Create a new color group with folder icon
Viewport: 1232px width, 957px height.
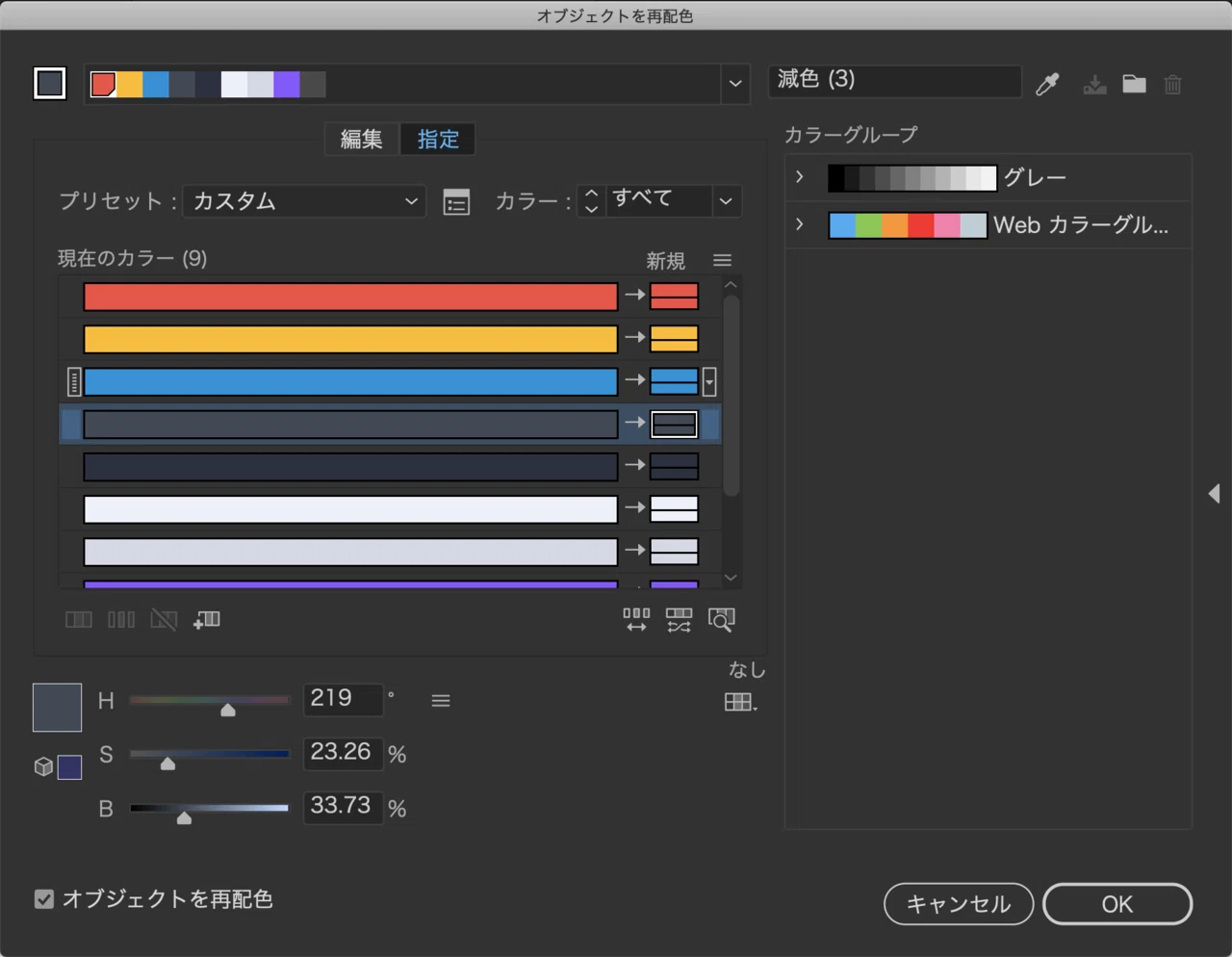coord(1134,84)
